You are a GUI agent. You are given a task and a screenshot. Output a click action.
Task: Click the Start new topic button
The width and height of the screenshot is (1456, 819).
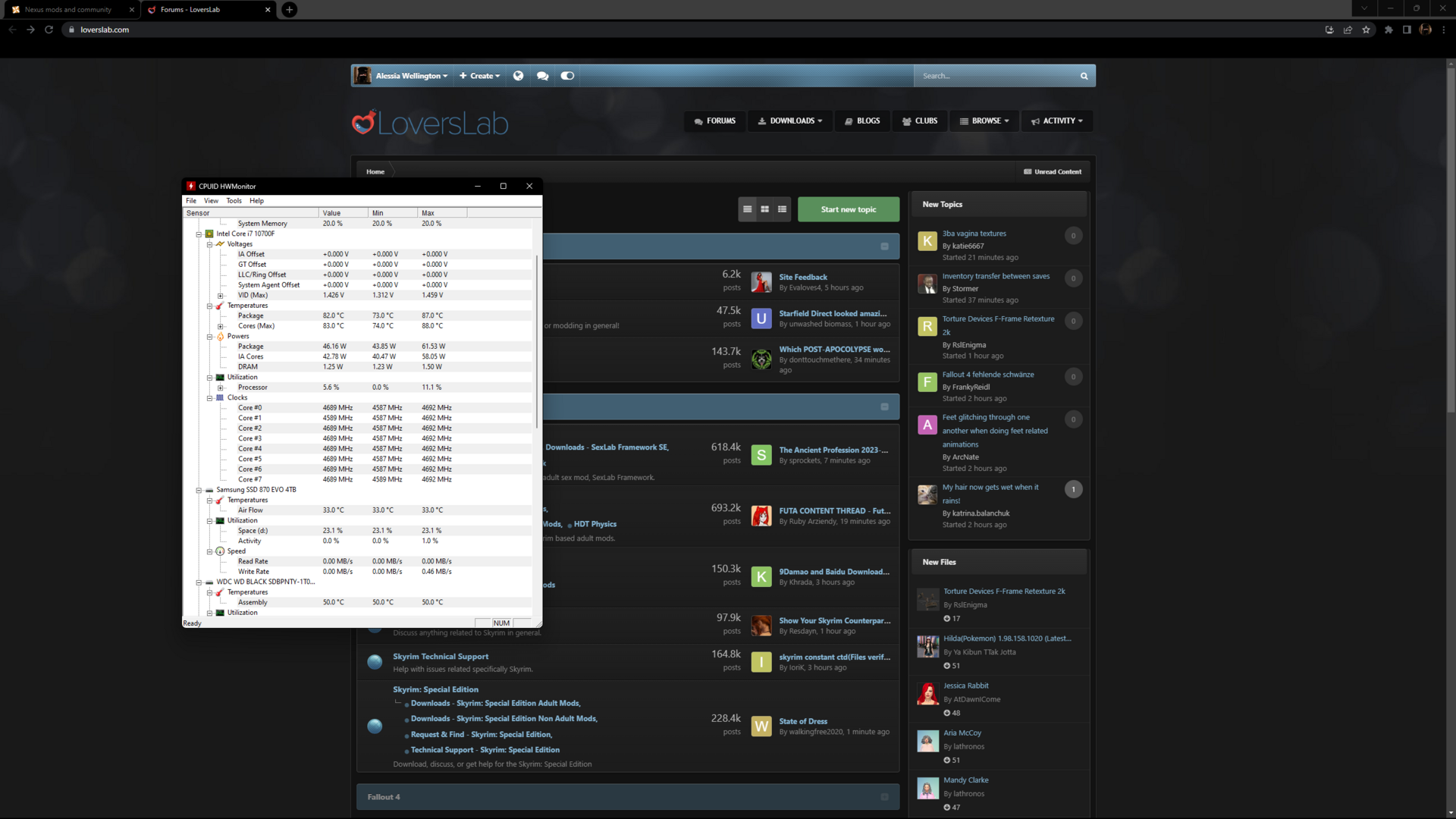click(x=849, y=209)
